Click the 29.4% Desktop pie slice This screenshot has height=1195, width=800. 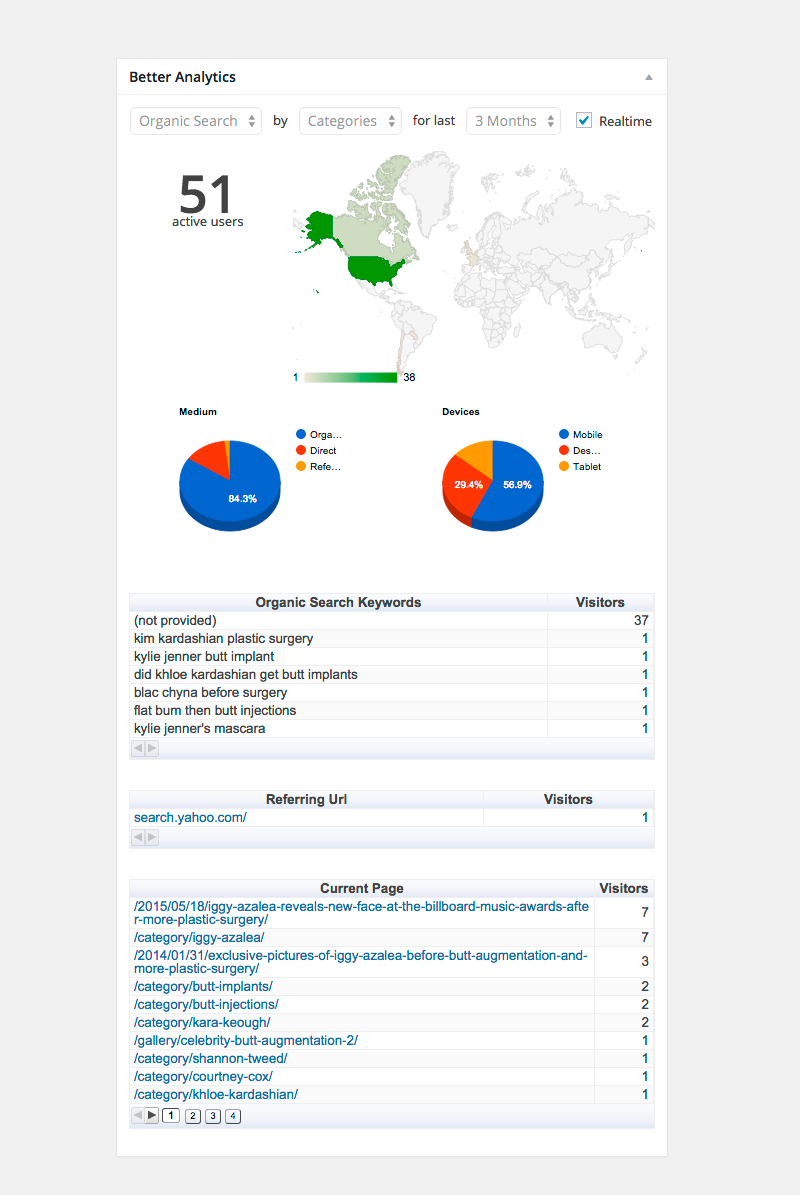click(x=468, y=485)
